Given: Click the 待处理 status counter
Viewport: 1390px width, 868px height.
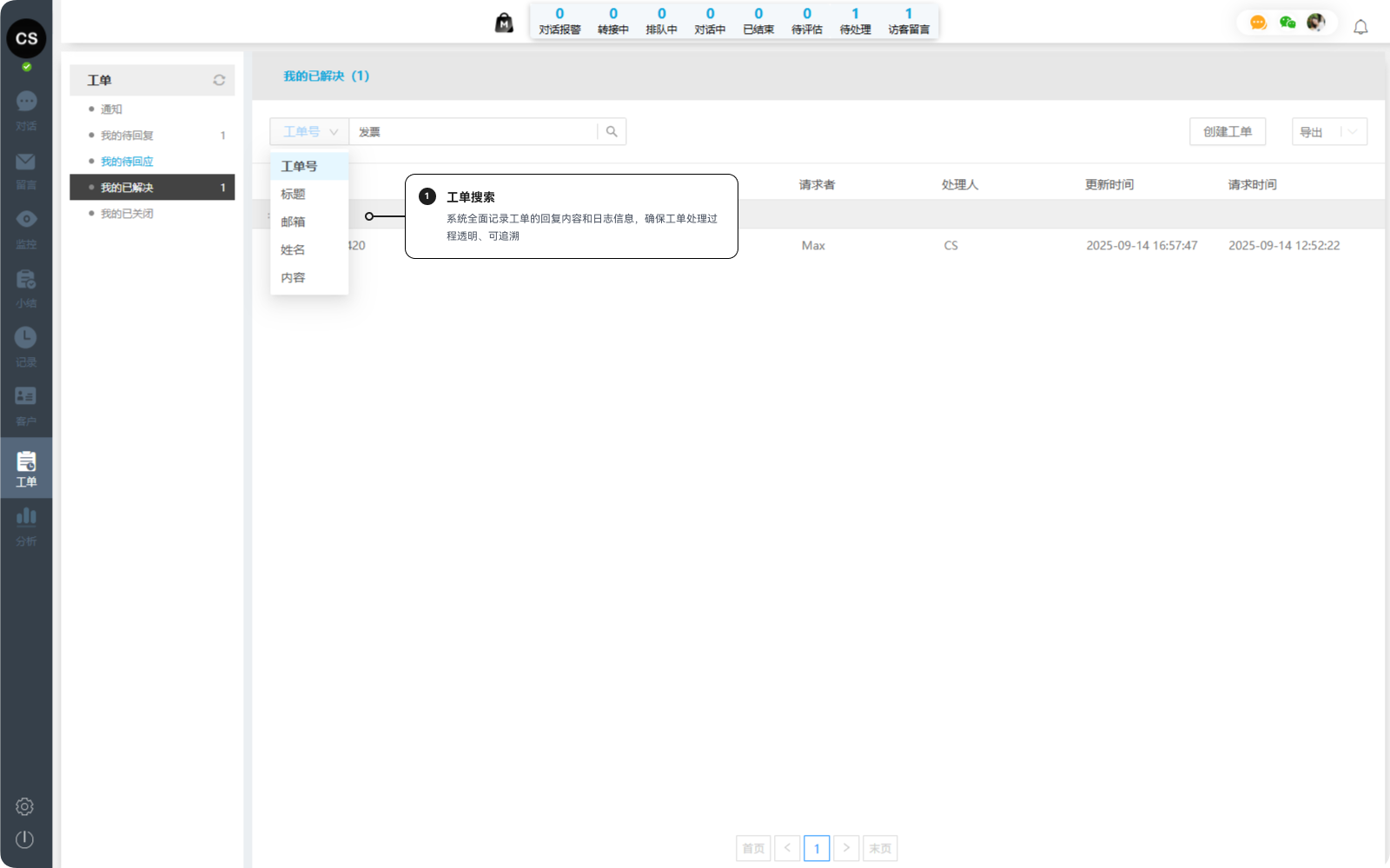Looking at the screenshot, I should pos(855,22).
